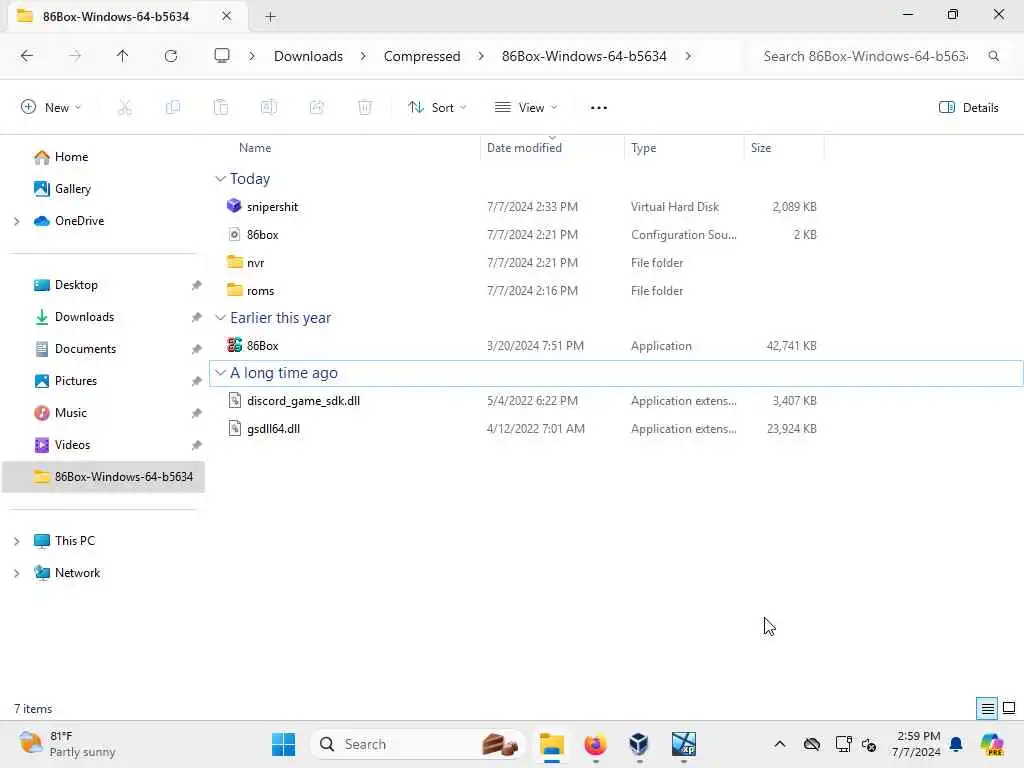Select the nvr folder
The width and height of the screenshot is (1024, 768).
click(x=255, y=263)
